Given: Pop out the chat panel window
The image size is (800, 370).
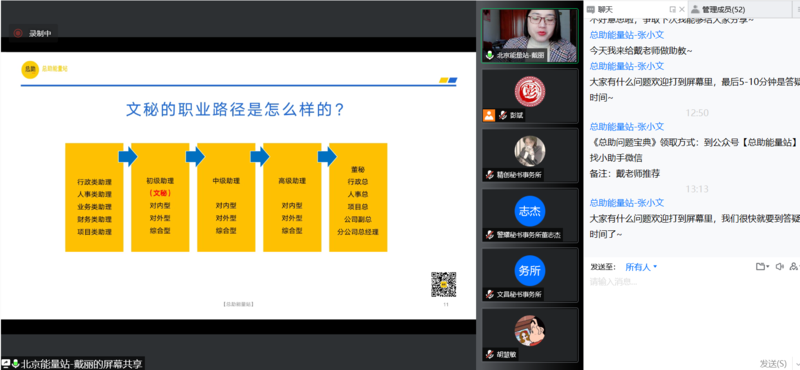Looking at the screenshot, I should coord(672,9).
